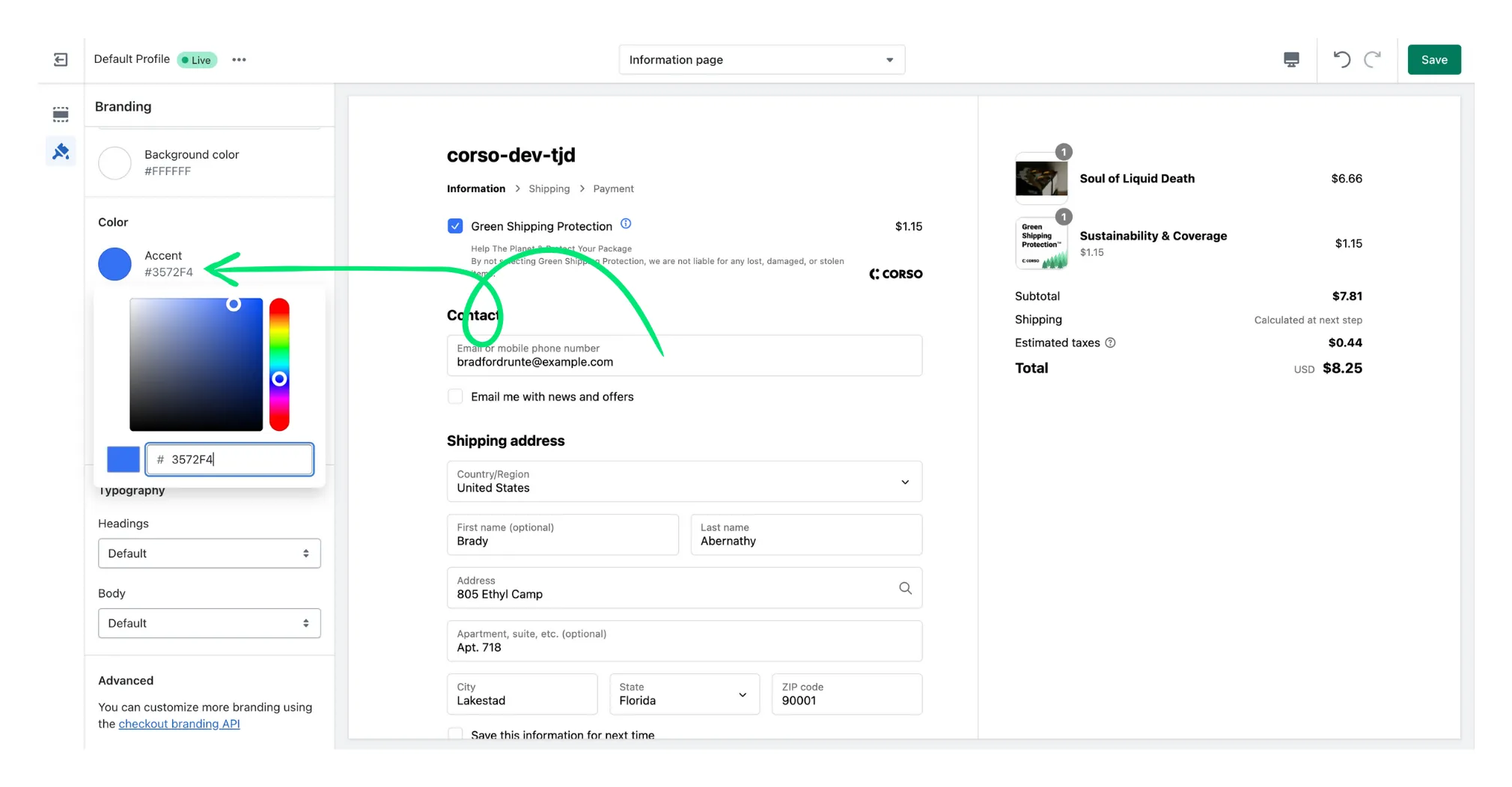This screenshot has height=787, width=1512.
Task: Enable Email me with news and offers
Action: 455,396
